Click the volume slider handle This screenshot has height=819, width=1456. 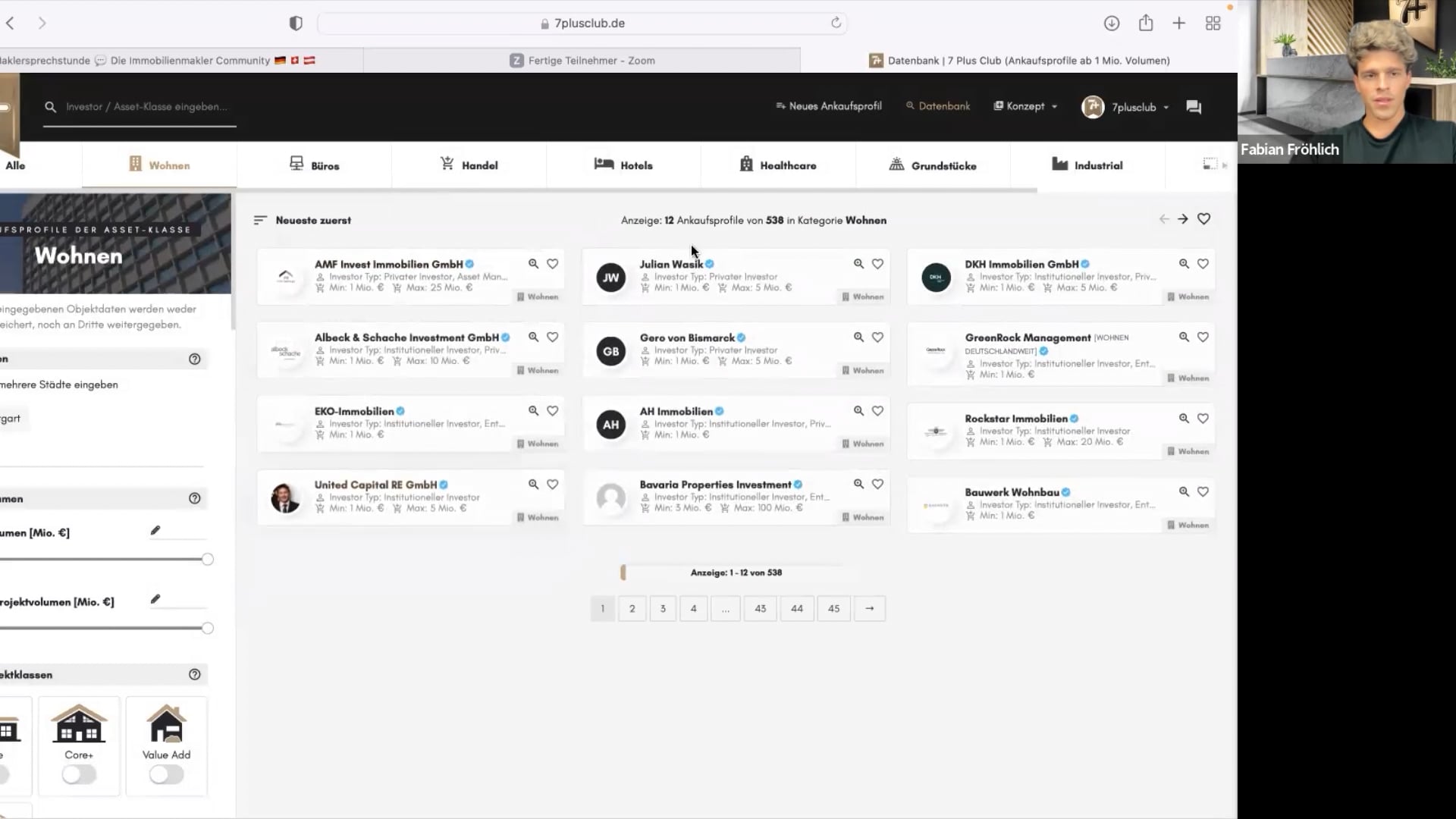(x=207, y=560)
